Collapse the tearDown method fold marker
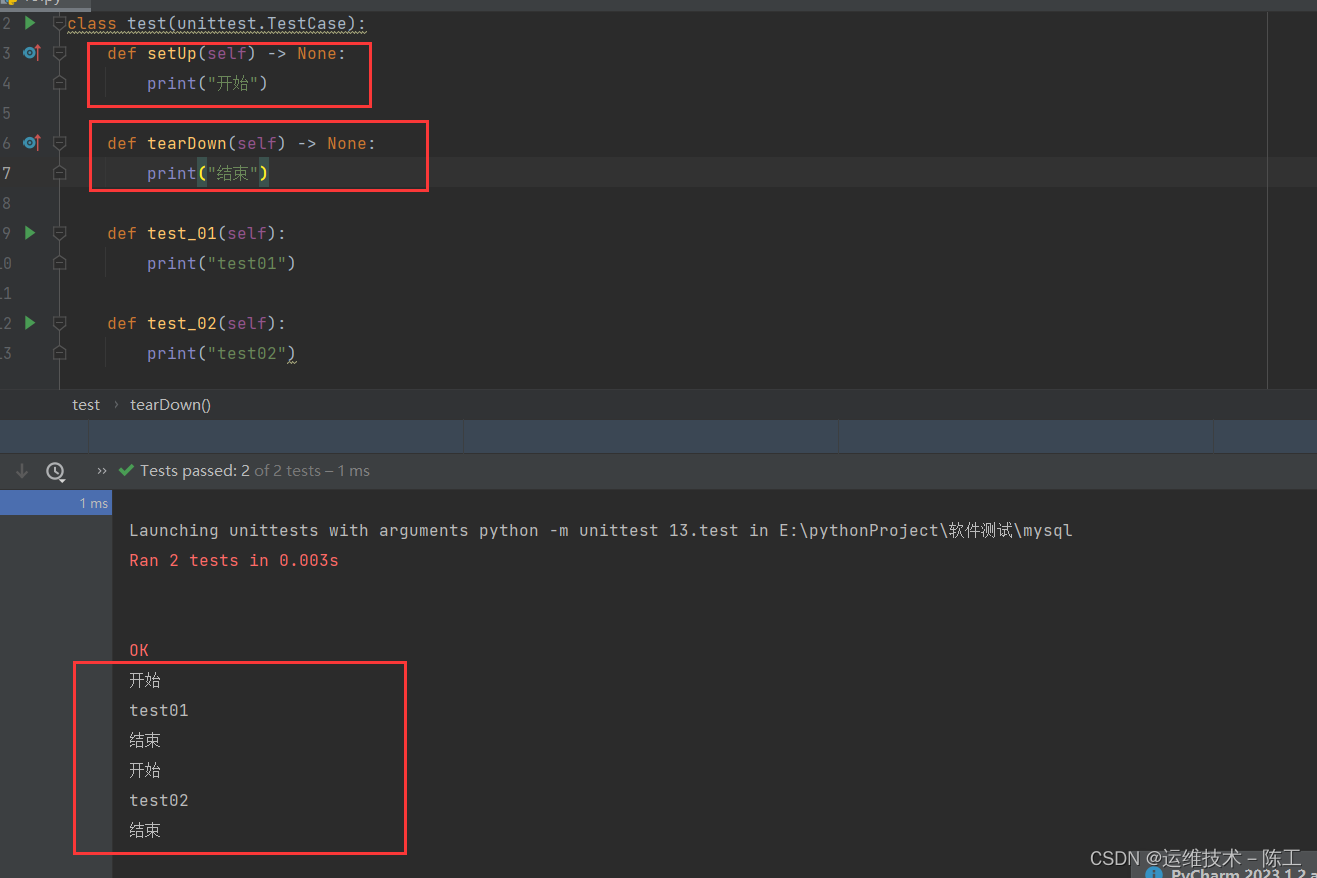The width and height of the screenshot is (1317, 878). point(59,143)
